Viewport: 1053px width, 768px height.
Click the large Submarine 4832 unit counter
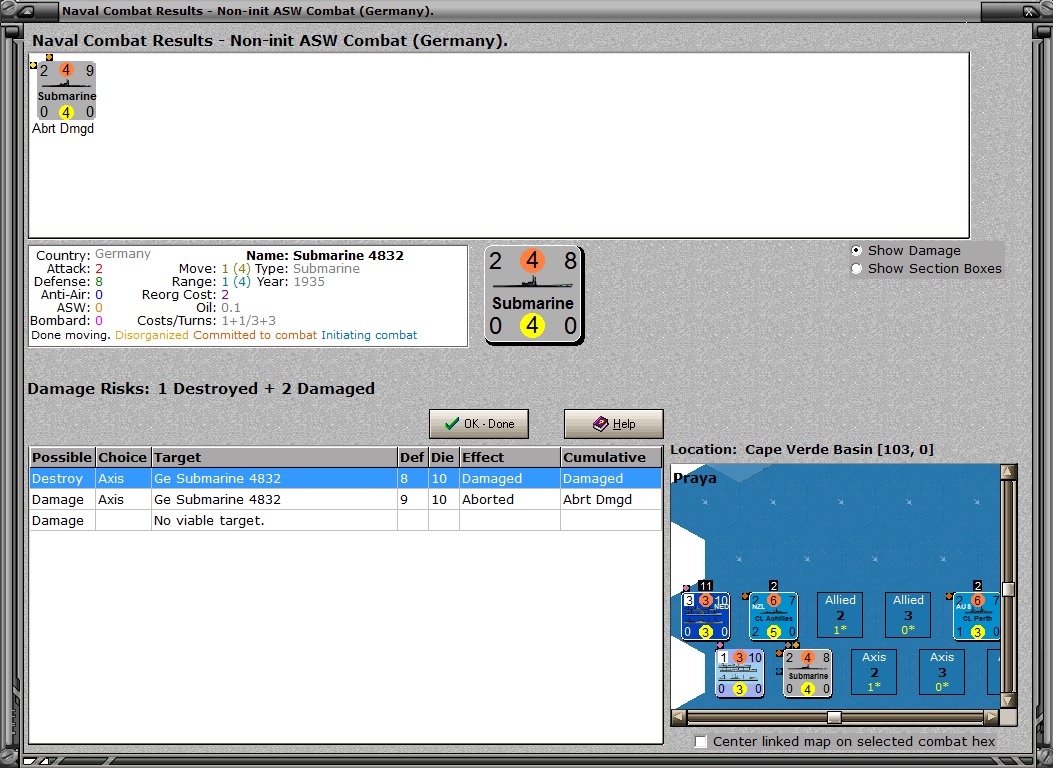(x=533, y=295)
